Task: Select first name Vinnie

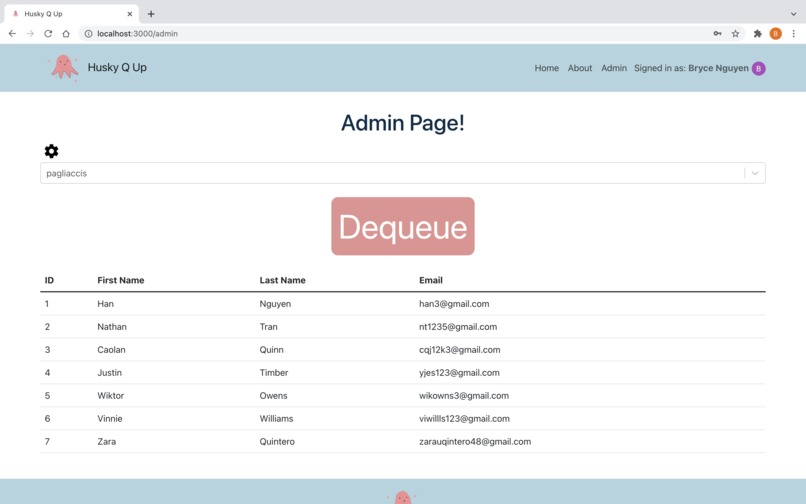Action: 110,419
